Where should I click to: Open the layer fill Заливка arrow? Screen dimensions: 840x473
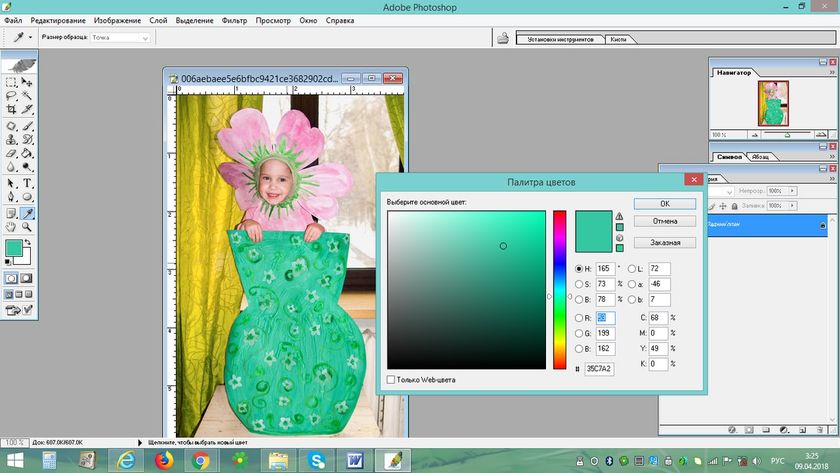[x=792, y=206]
